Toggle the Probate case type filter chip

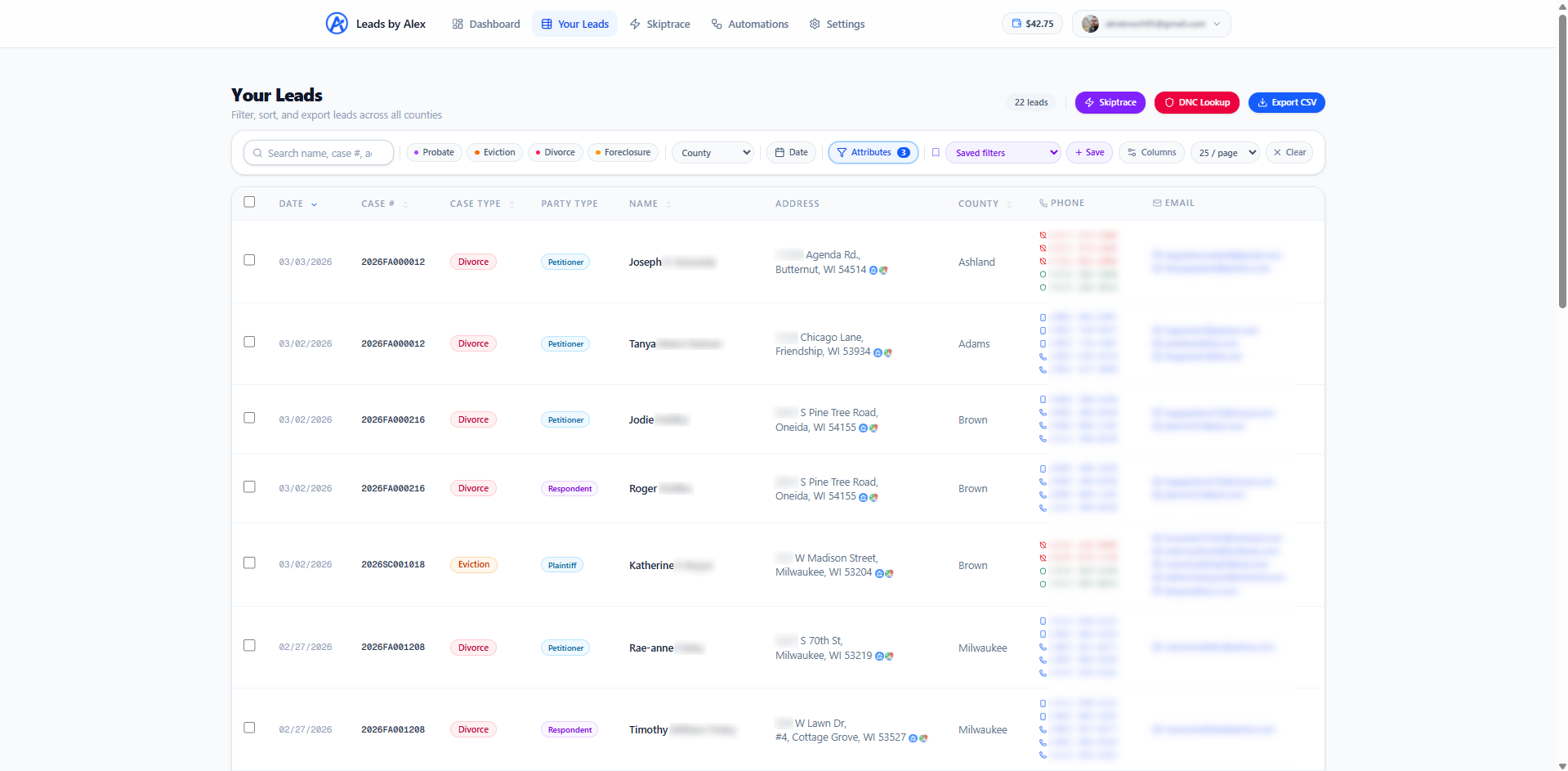(x=434, y=153)
